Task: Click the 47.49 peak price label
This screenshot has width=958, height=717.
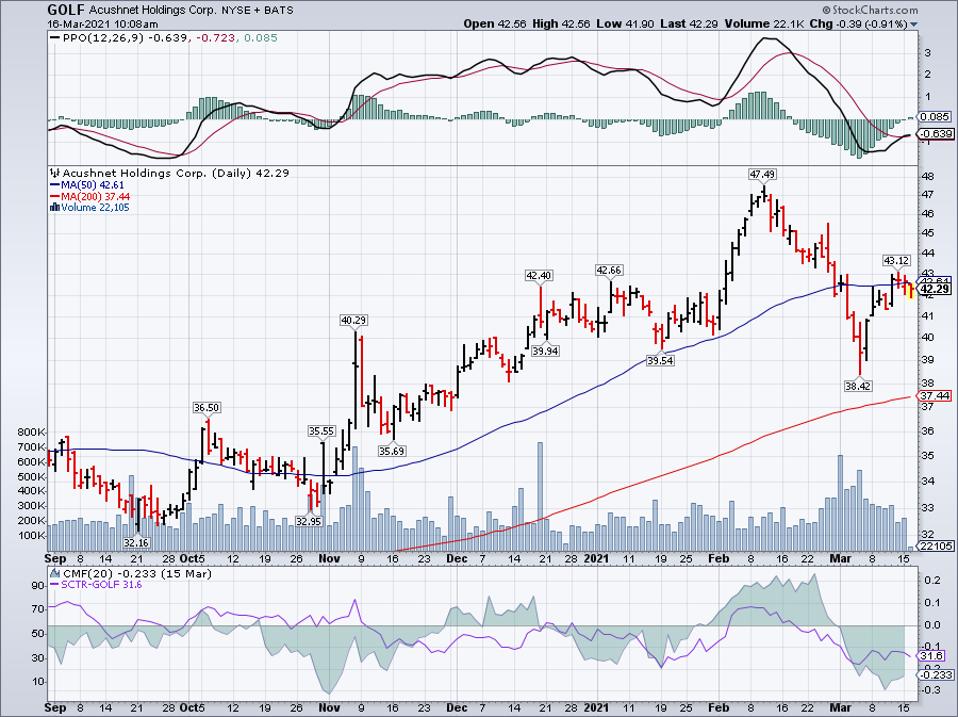Action: pyautogui.click(x=762, y=175)
